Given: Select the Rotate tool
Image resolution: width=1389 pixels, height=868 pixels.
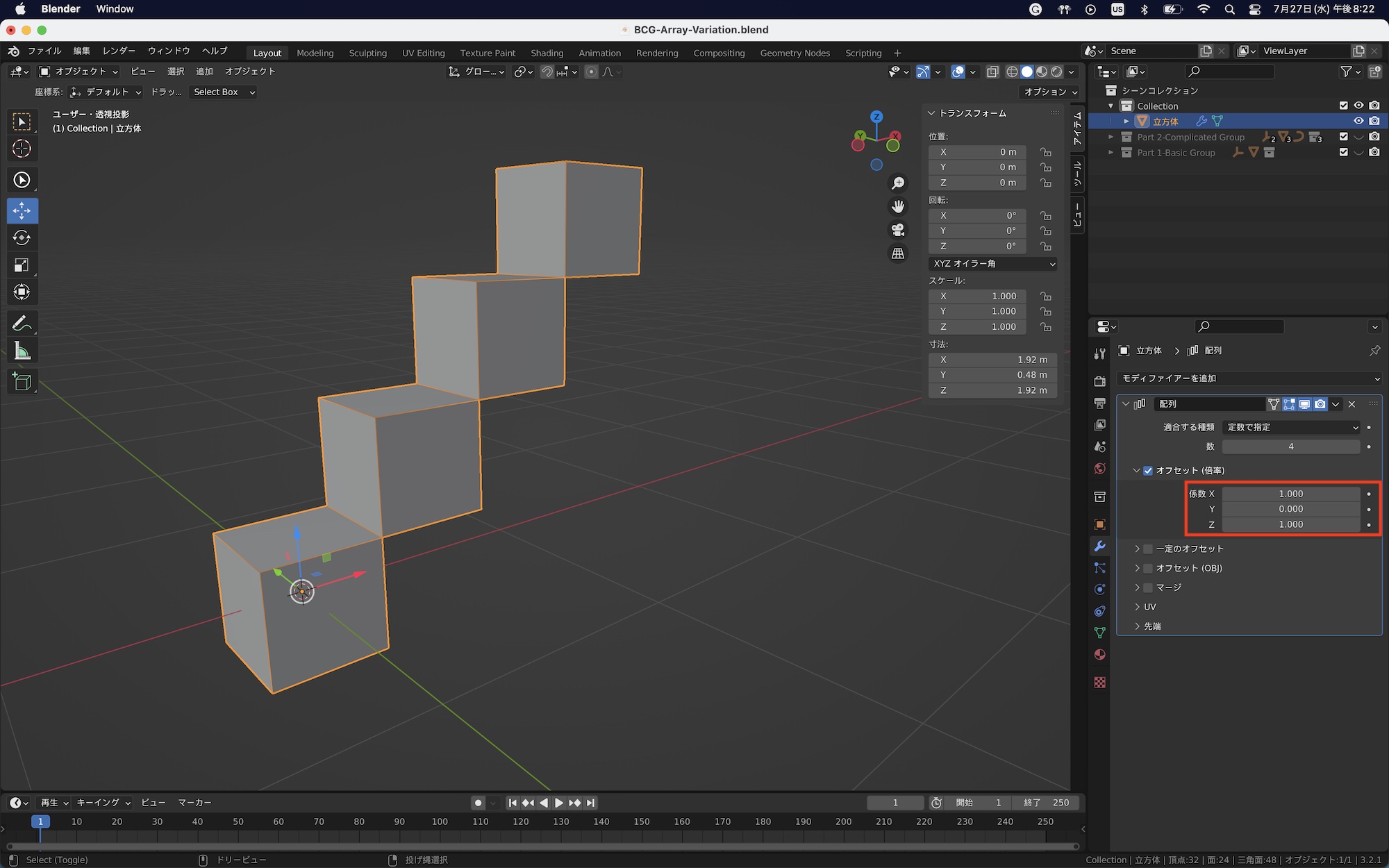Looking at the screenshot, I should [x=22, y=237].
